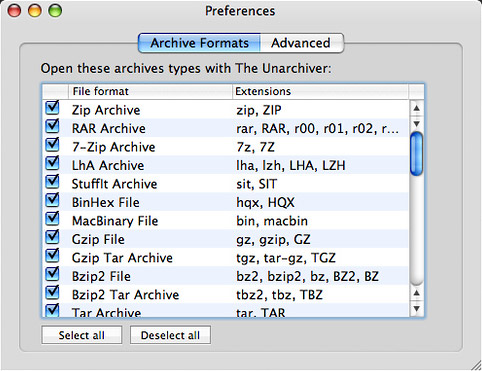This screenshot has width=482, height=371.
Task: Switch to the Advanced tab
Action: point(301,43)
